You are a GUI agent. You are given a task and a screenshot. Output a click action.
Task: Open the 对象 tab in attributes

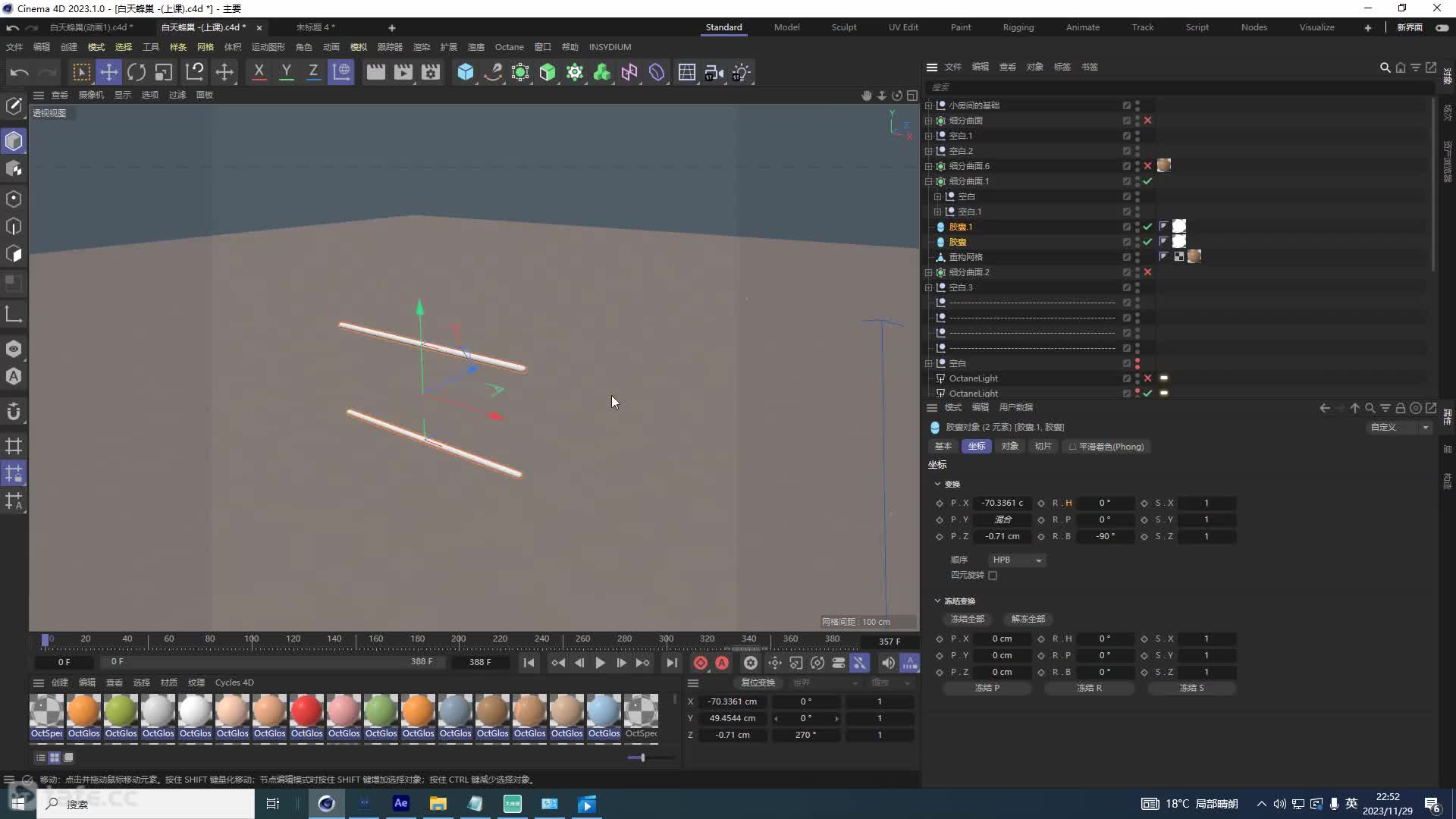click(1009, 447)
